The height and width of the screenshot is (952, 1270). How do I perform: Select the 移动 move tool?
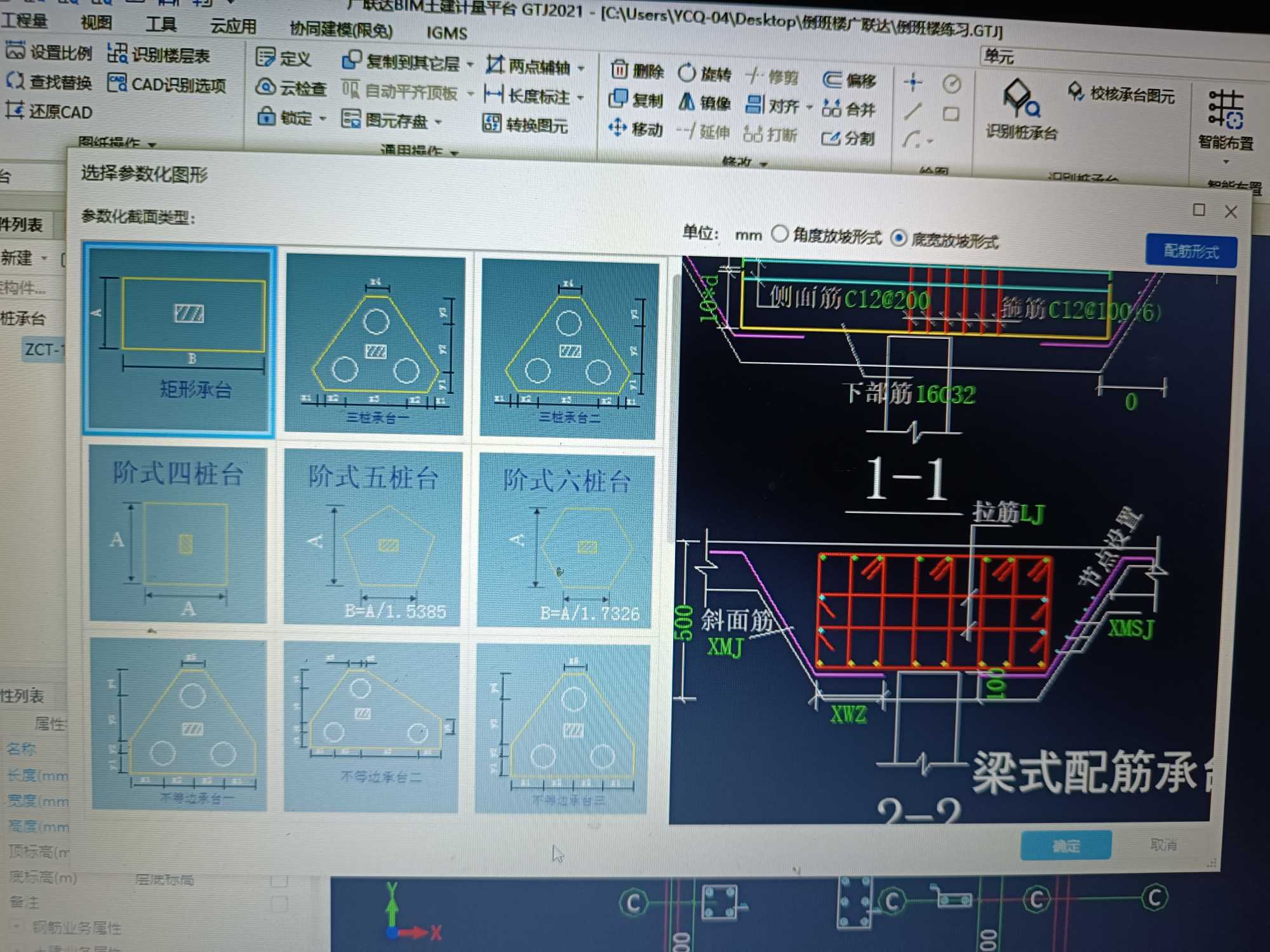635,129
